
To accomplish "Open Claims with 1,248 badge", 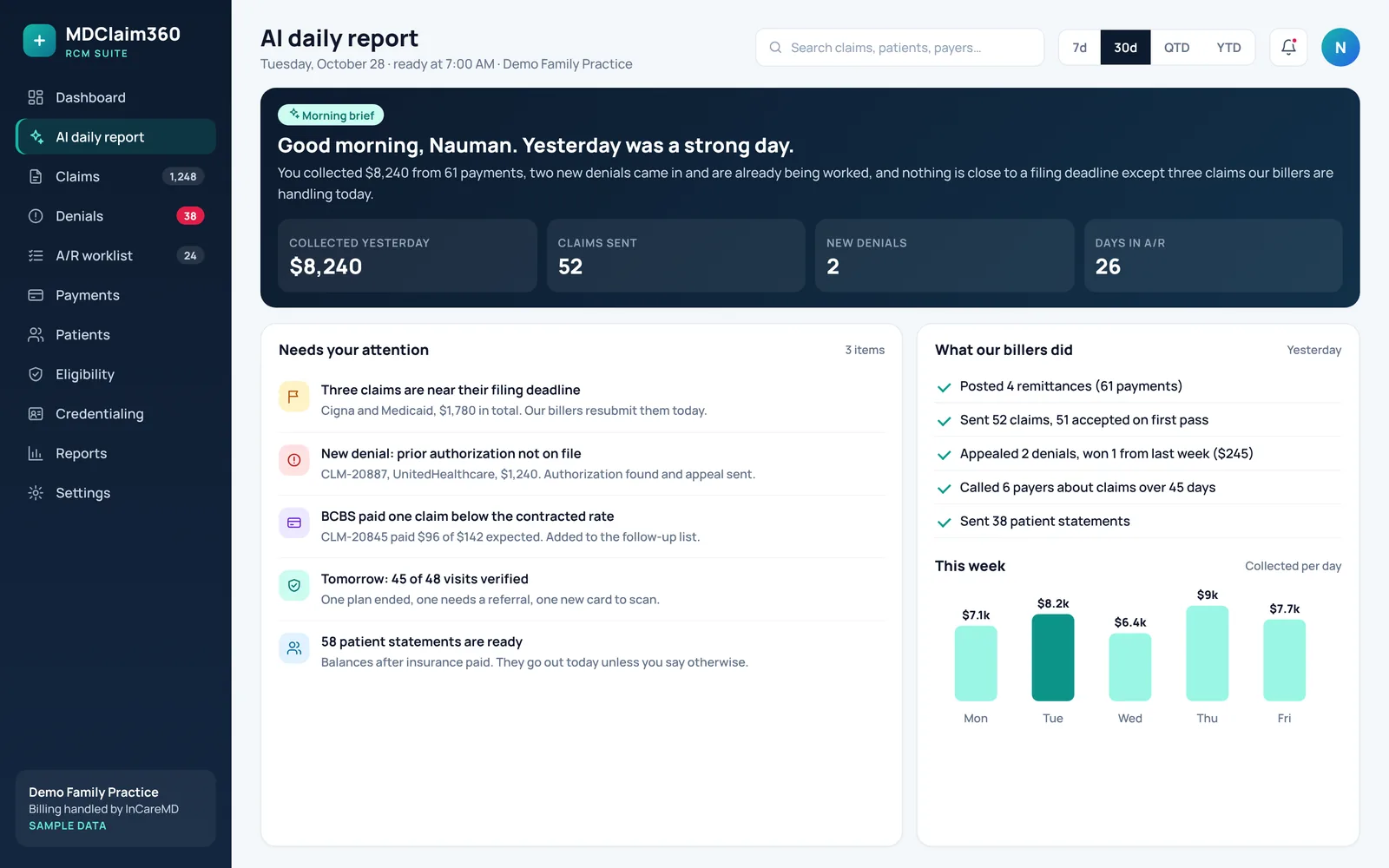I will tap(115, 176).
